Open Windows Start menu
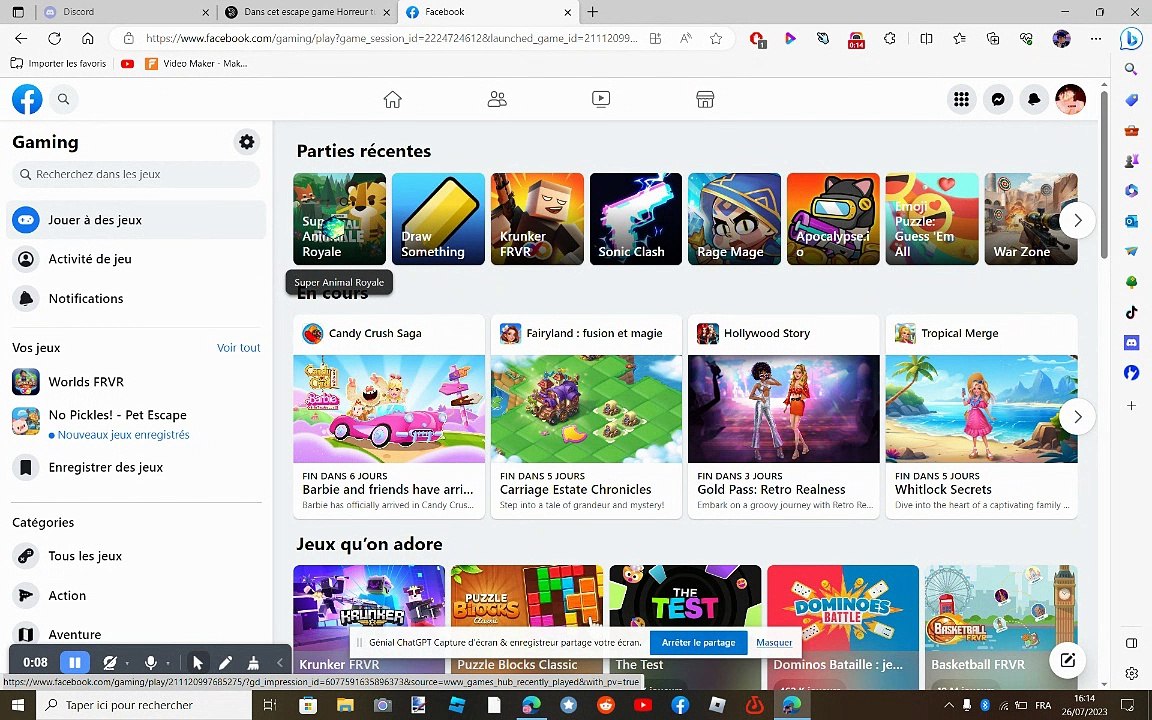Screen dimensions: 1152x720 click(x=18, y=705)
